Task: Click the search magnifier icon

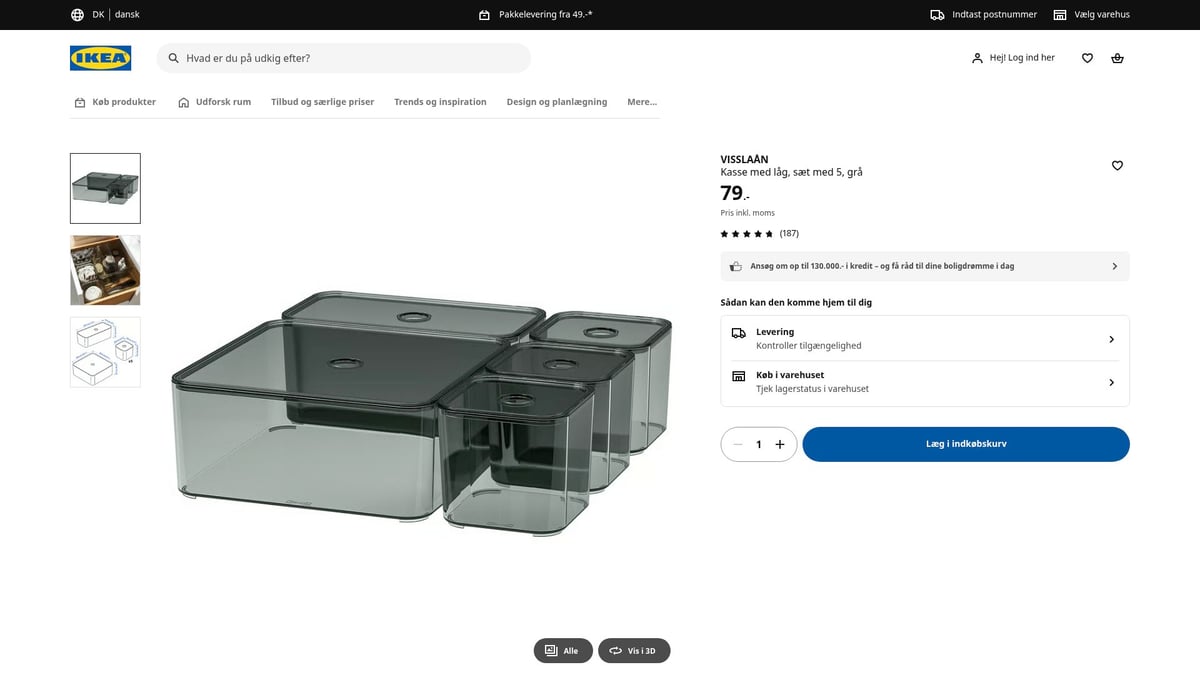Action: [174, 58]
